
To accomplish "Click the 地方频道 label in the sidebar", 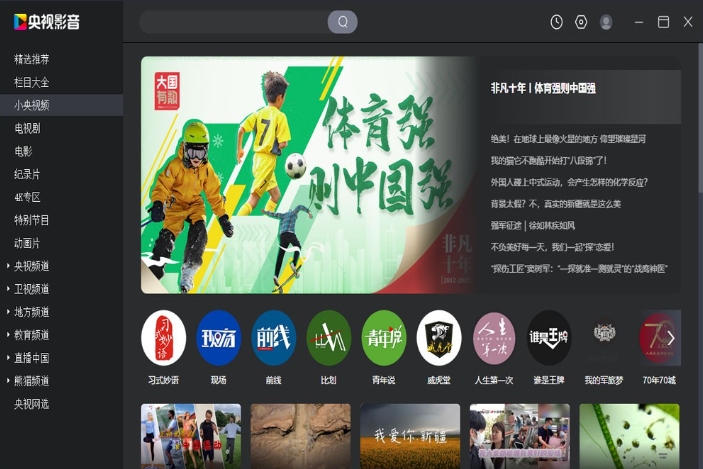I will [x=31, y=312].
